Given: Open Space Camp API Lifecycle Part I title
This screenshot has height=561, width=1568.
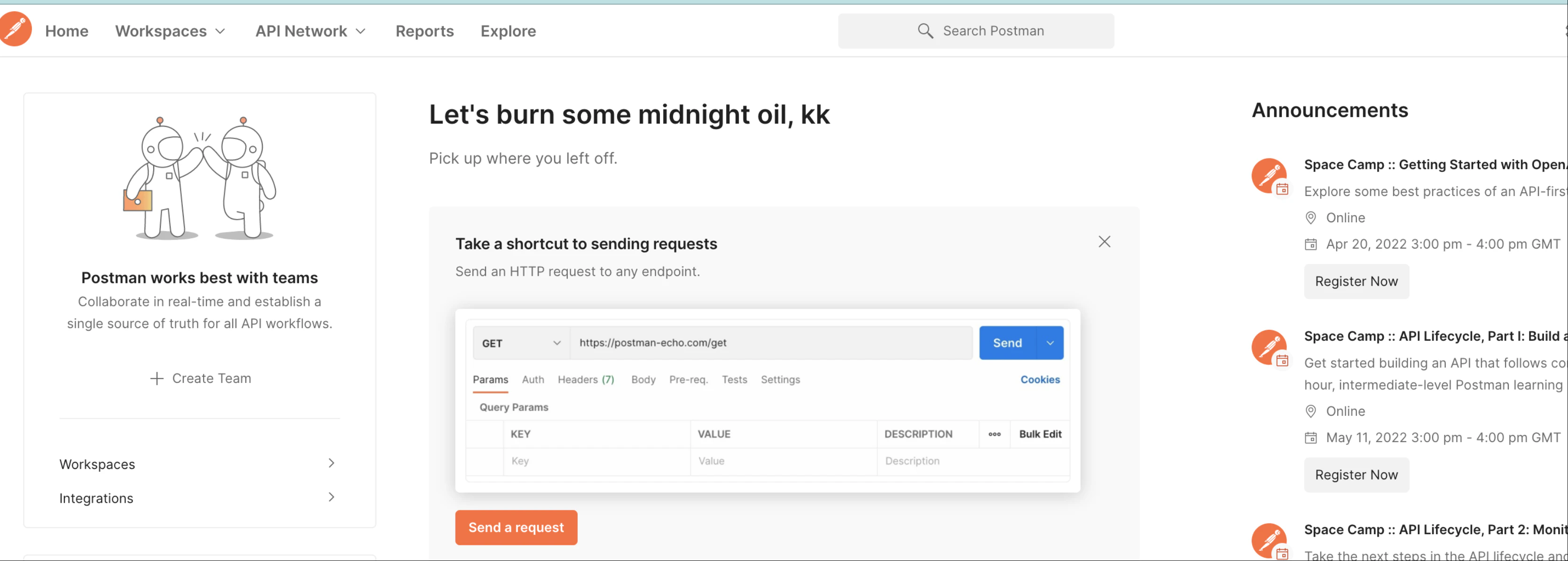Looking at the screenshot, I should coord(1435,336).
